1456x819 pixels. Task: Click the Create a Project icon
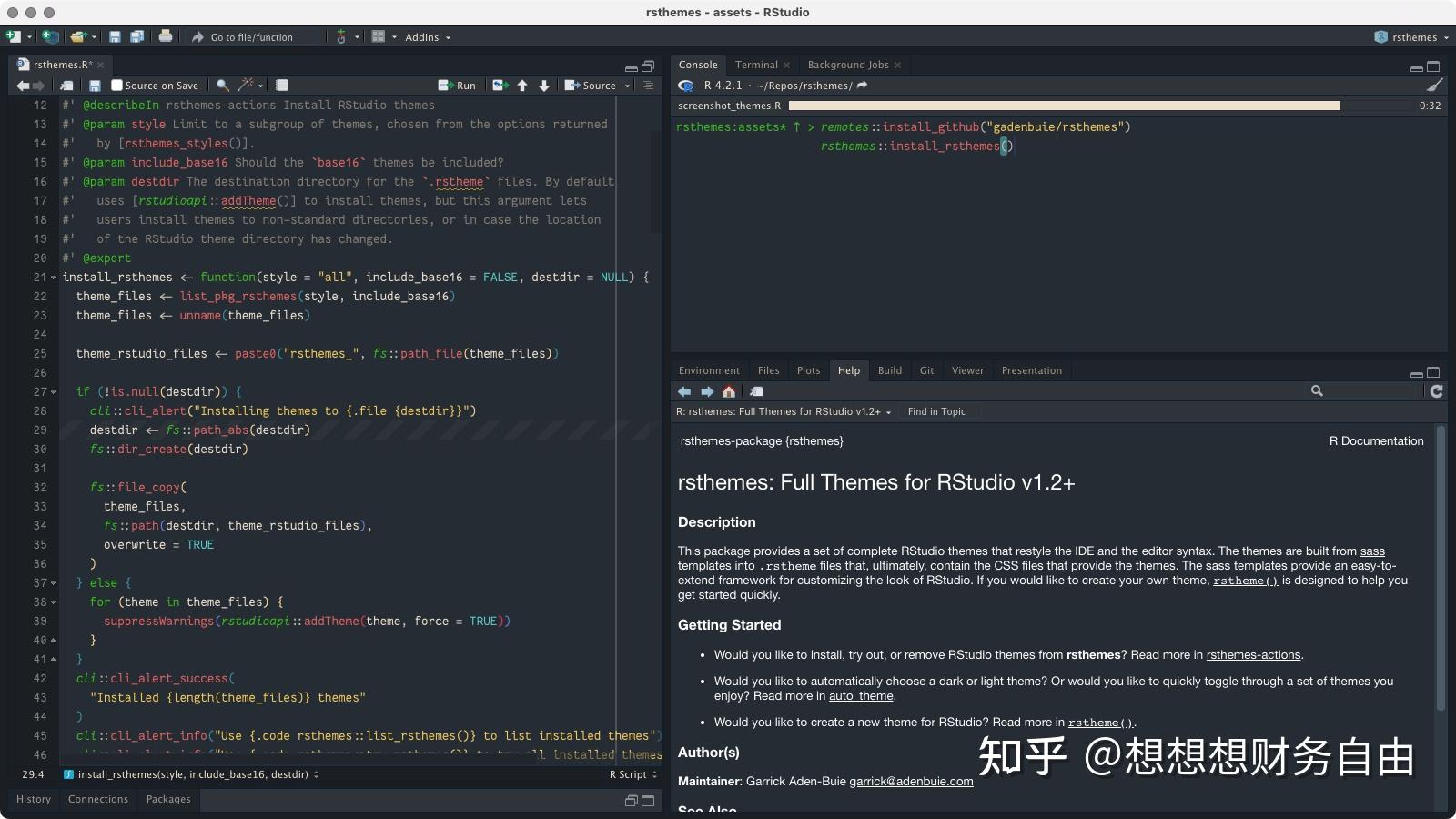click(51, 36)
